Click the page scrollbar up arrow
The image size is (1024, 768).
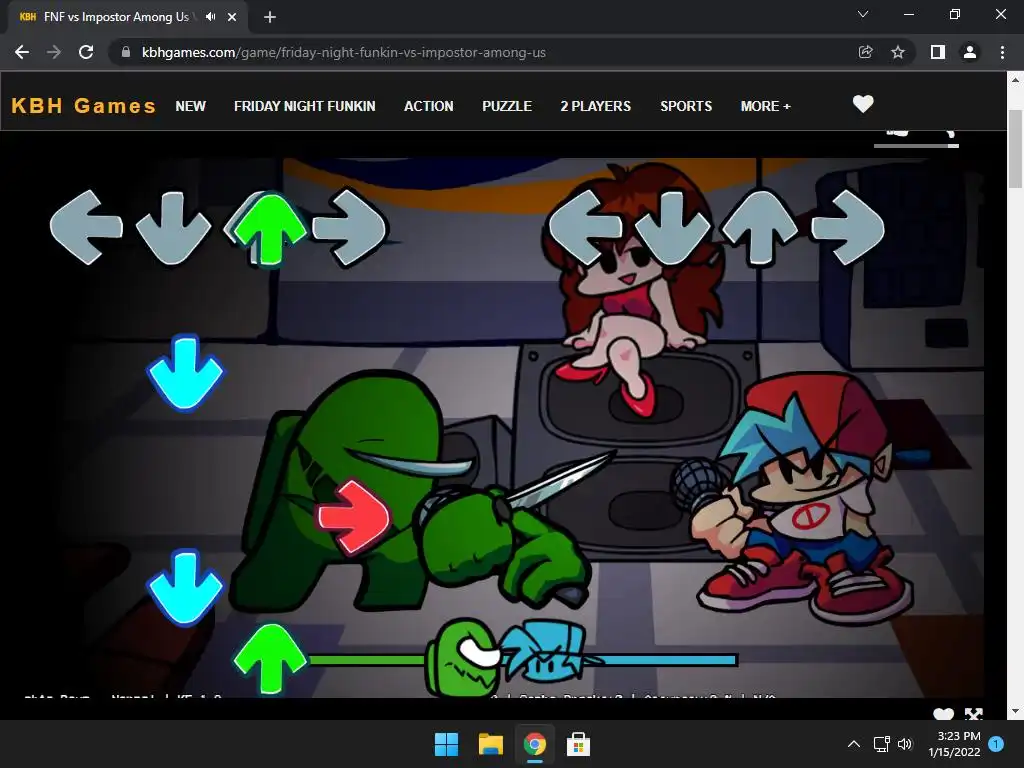pyautogui.click(x=1015, y=80)
